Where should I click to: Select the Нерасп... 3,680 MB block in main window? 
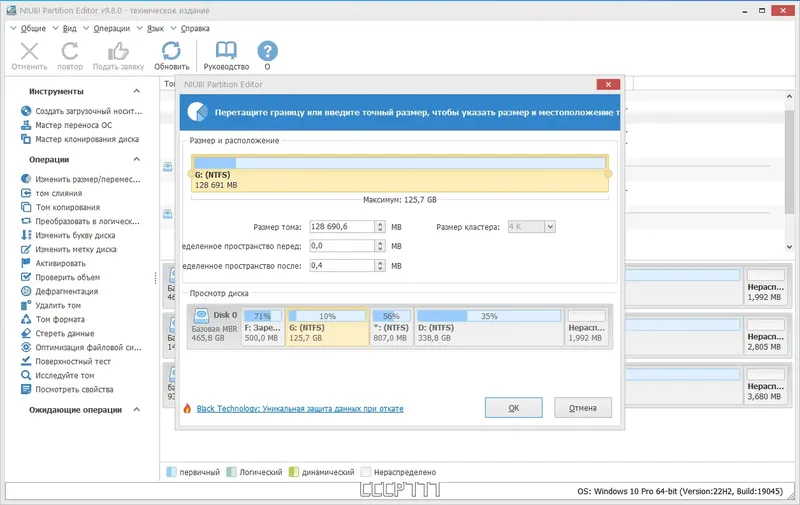click(764, 385)
